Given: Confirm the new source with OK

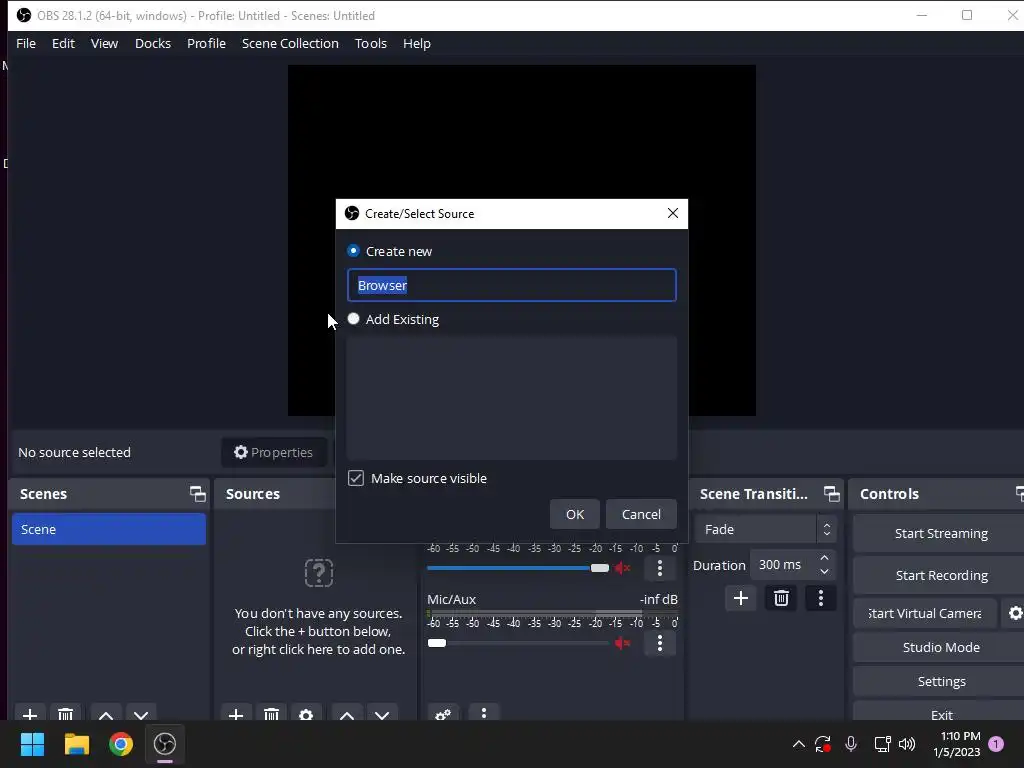Looking at the screenshot, I should point(575,514).
